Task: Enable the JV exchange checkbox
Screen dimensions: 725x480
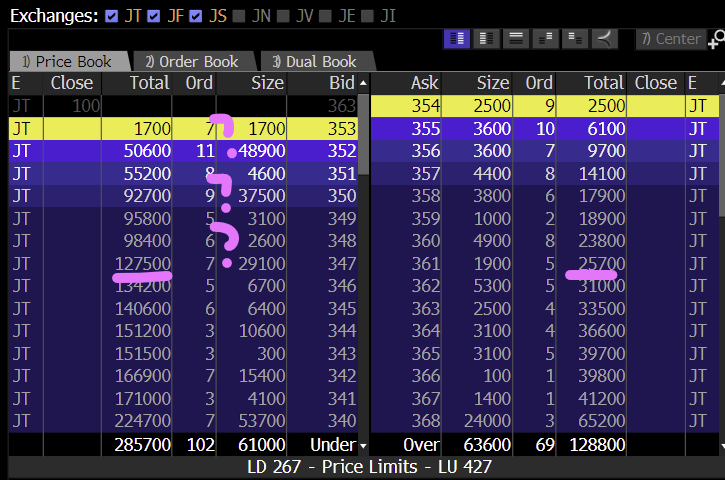Action: pos(283,16)
